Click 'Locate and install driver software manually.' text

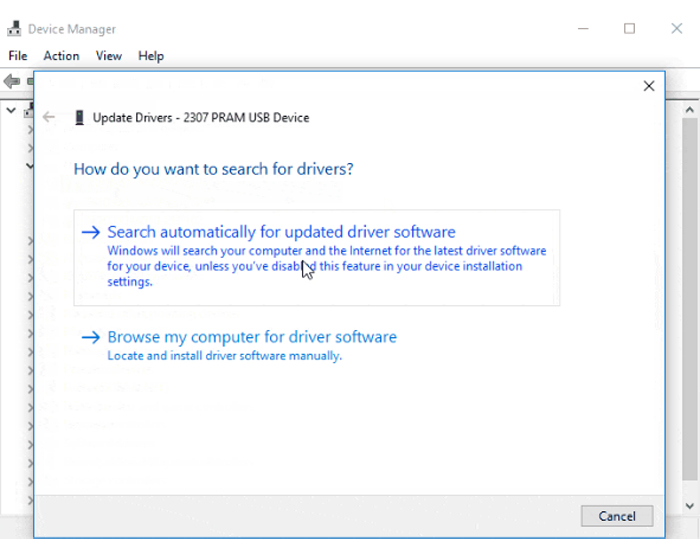tap(225, 356)
